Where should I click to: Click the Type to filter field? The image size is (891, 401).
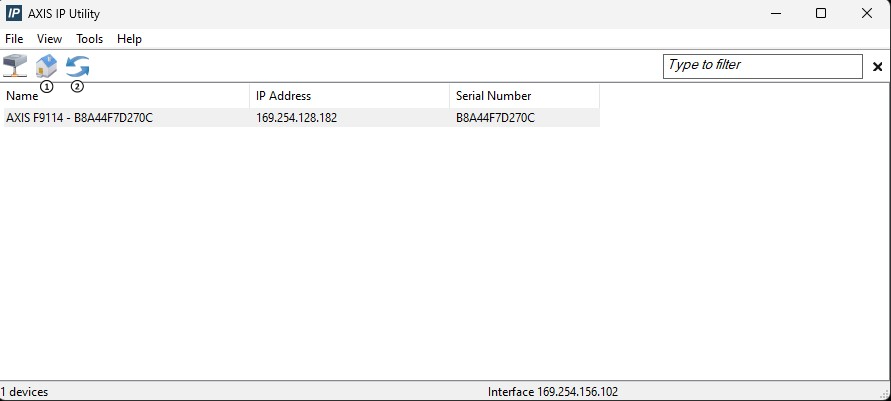762,66
